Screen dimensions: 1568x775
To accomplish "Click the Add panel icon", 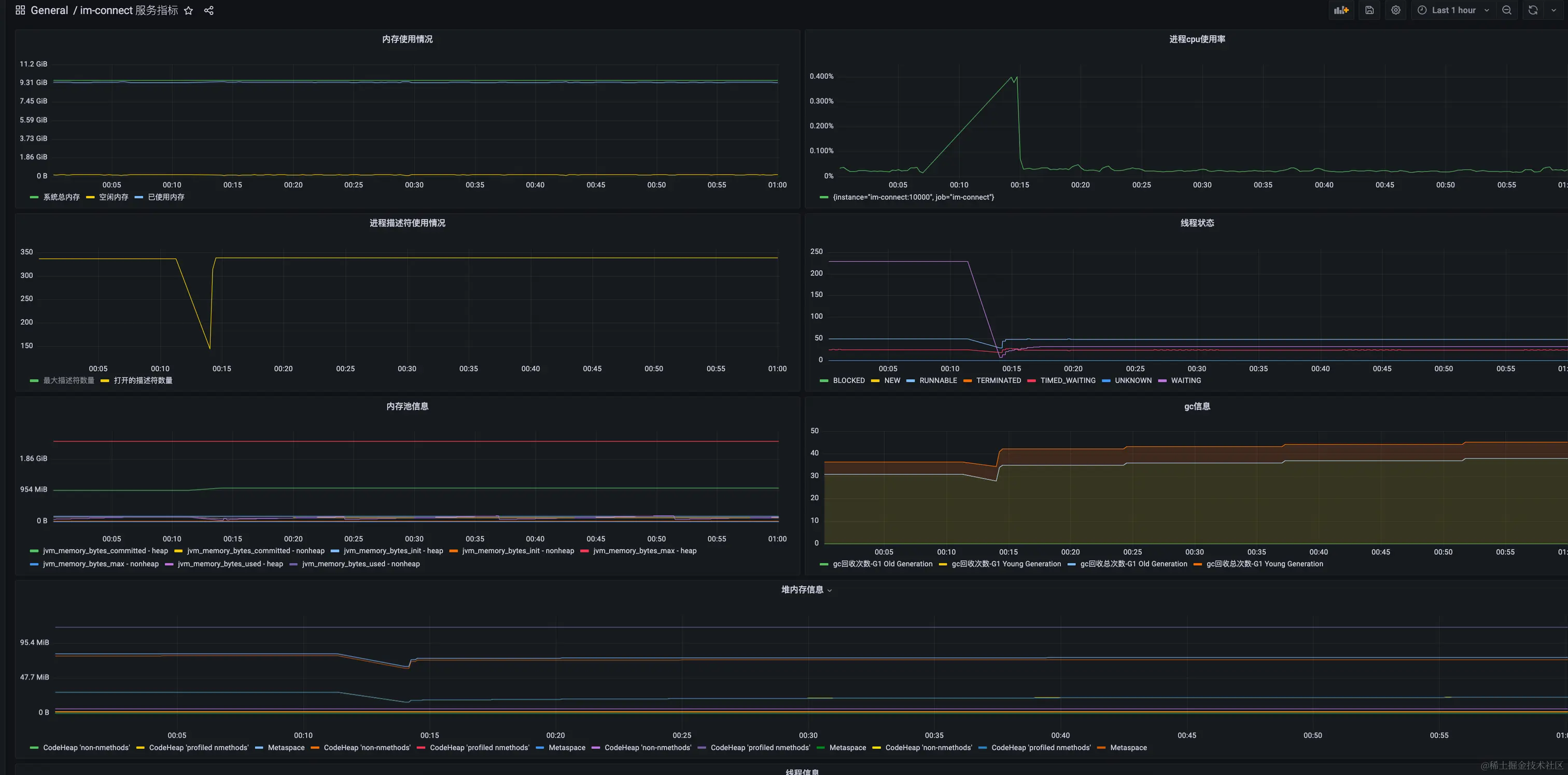I will tap(1341, 10).
